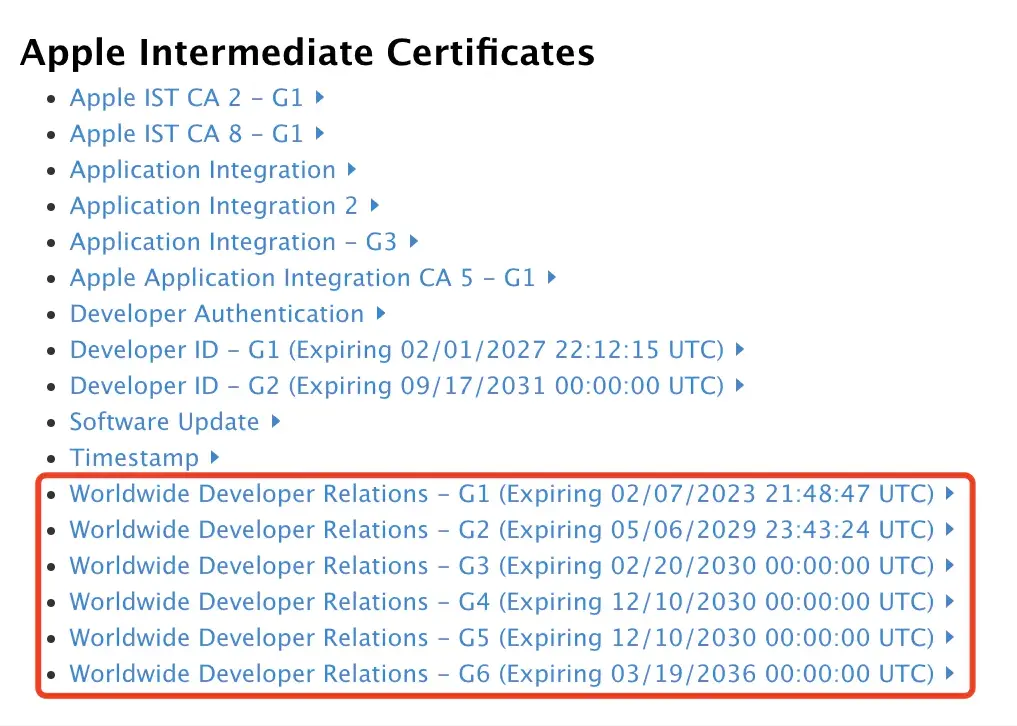Open Apple Application Integration CA 5 – G1

click(x=302, y=278)
